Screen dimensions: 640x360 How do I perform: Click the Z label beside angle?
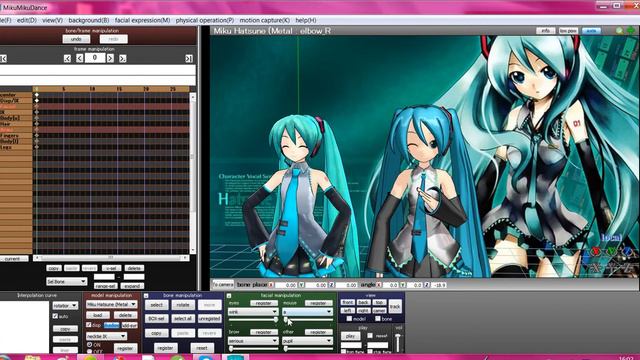tap(427, 285)
